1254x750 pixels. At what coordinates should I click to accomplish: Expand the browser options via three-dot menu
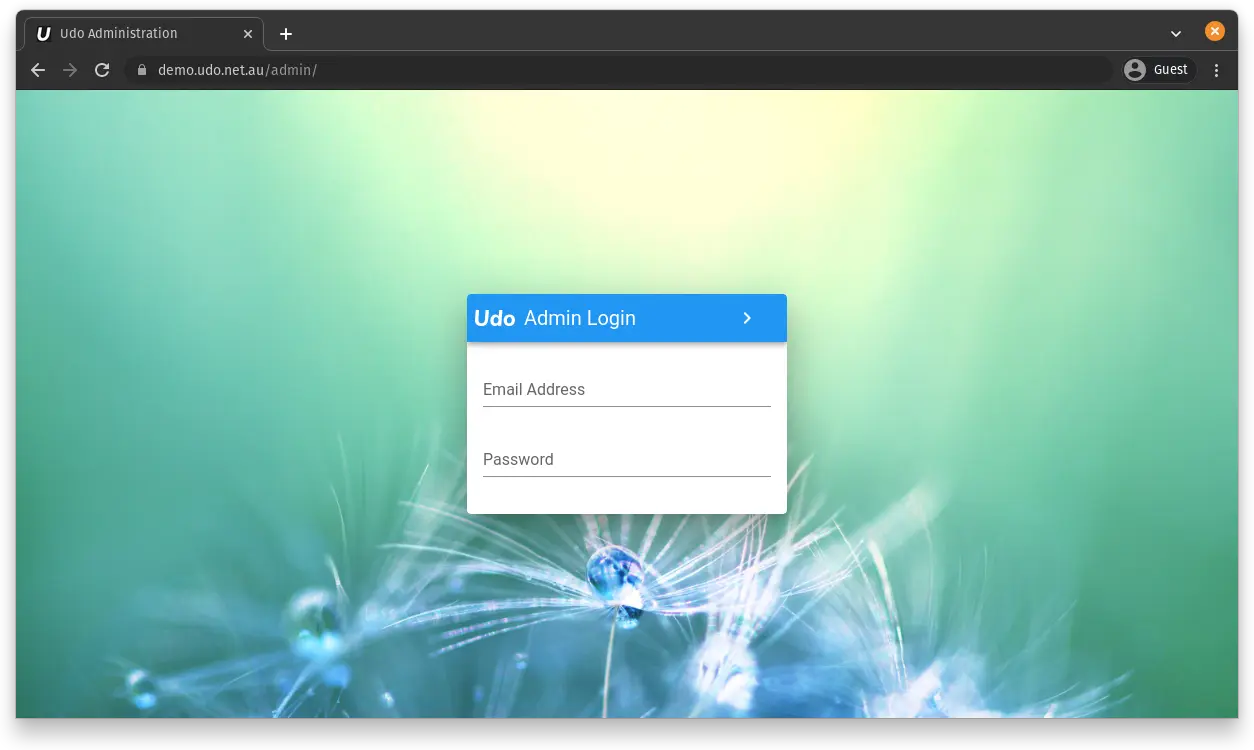point(1216,70)
